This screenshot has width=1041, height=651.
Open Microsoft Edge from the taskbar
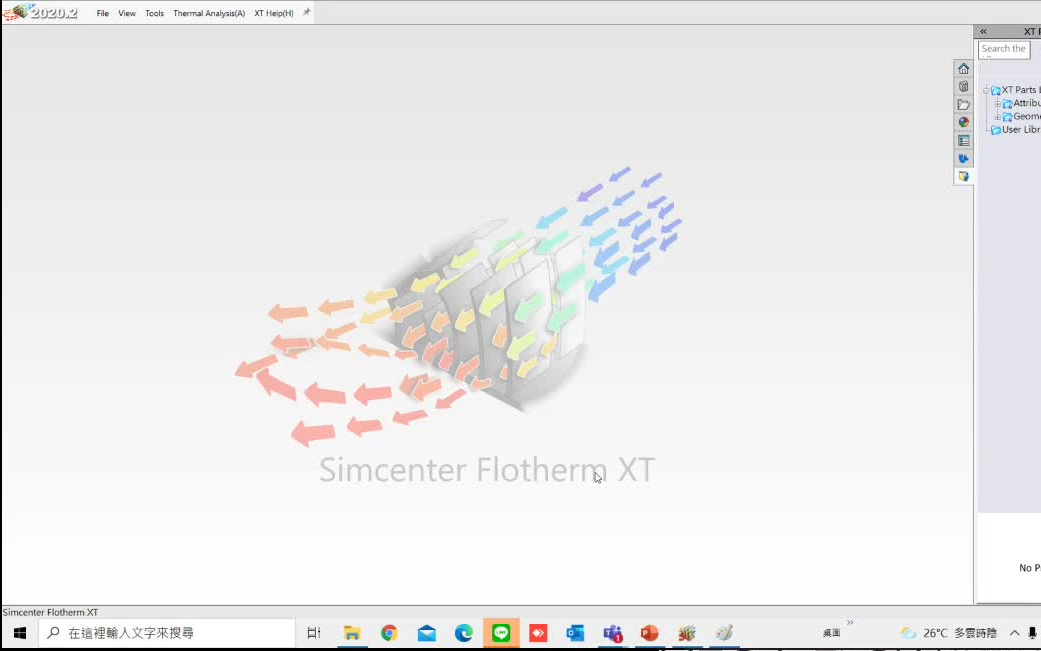click(463, 633)
